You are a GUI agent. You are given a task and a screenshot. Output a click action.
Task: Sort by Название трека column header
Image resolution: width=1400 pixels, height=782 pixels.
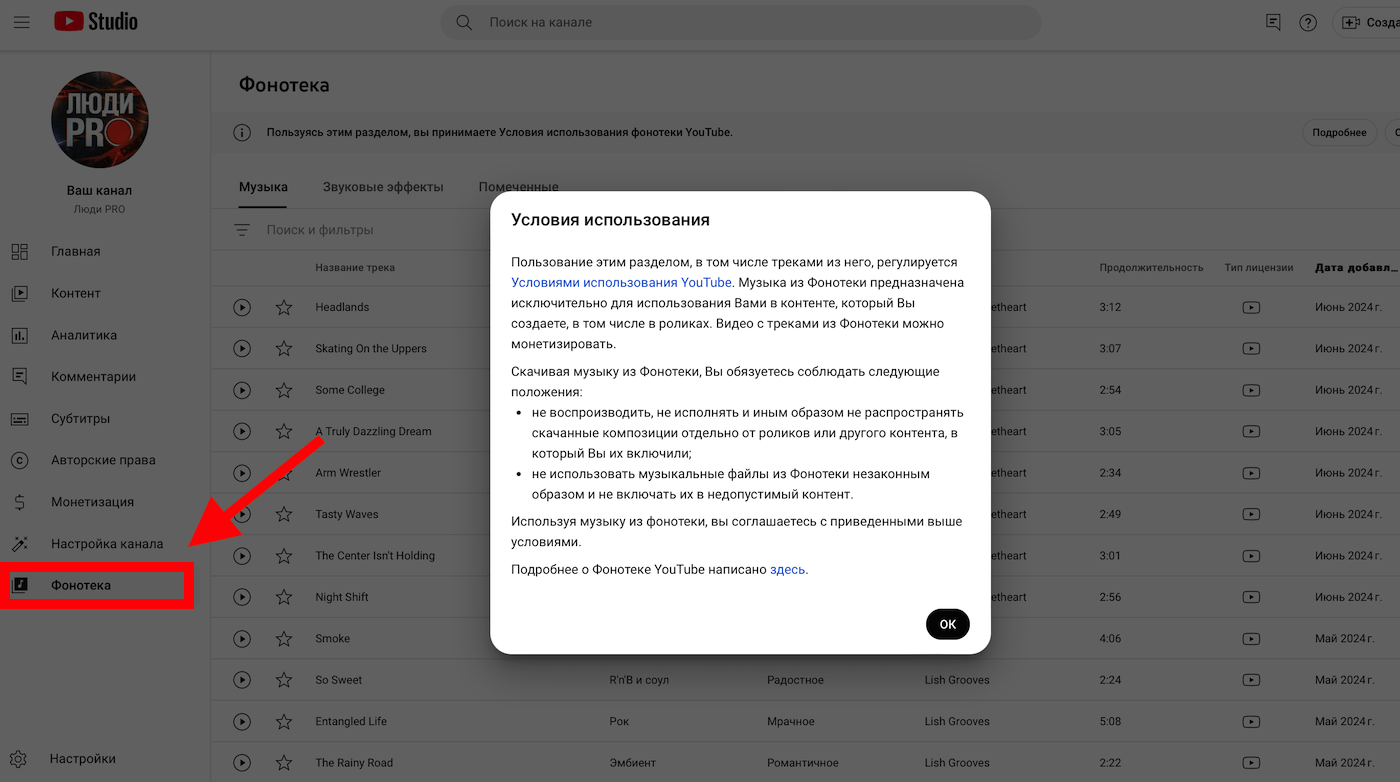(x=355, y=268)
